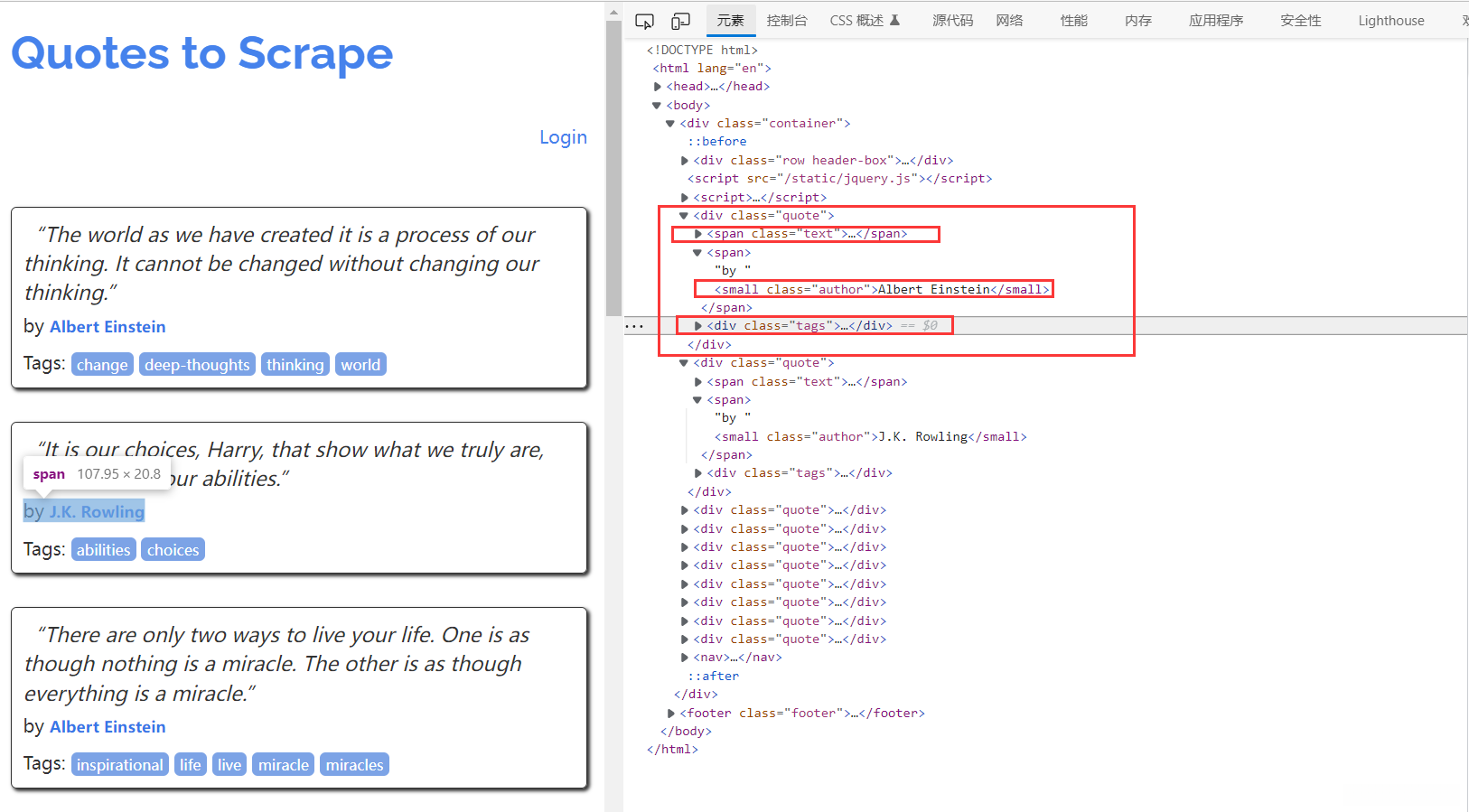Open the live tag
This screenshot has height=812, width=1469.
[x=229, y=765]
